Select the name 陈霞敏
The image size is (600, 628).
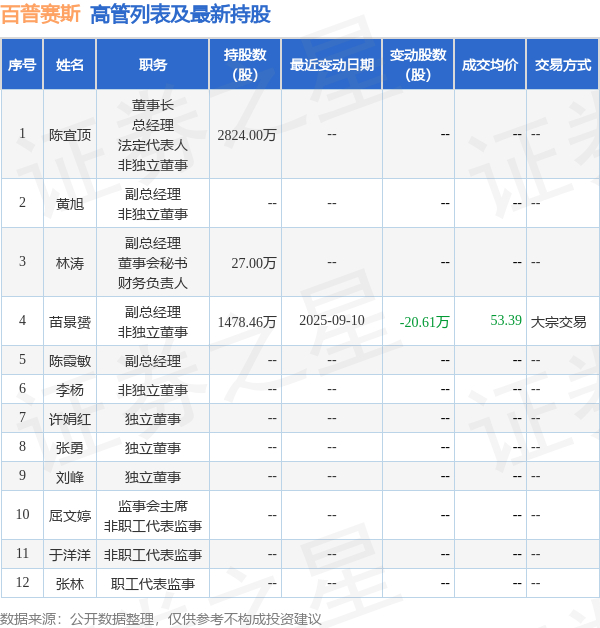70,361
